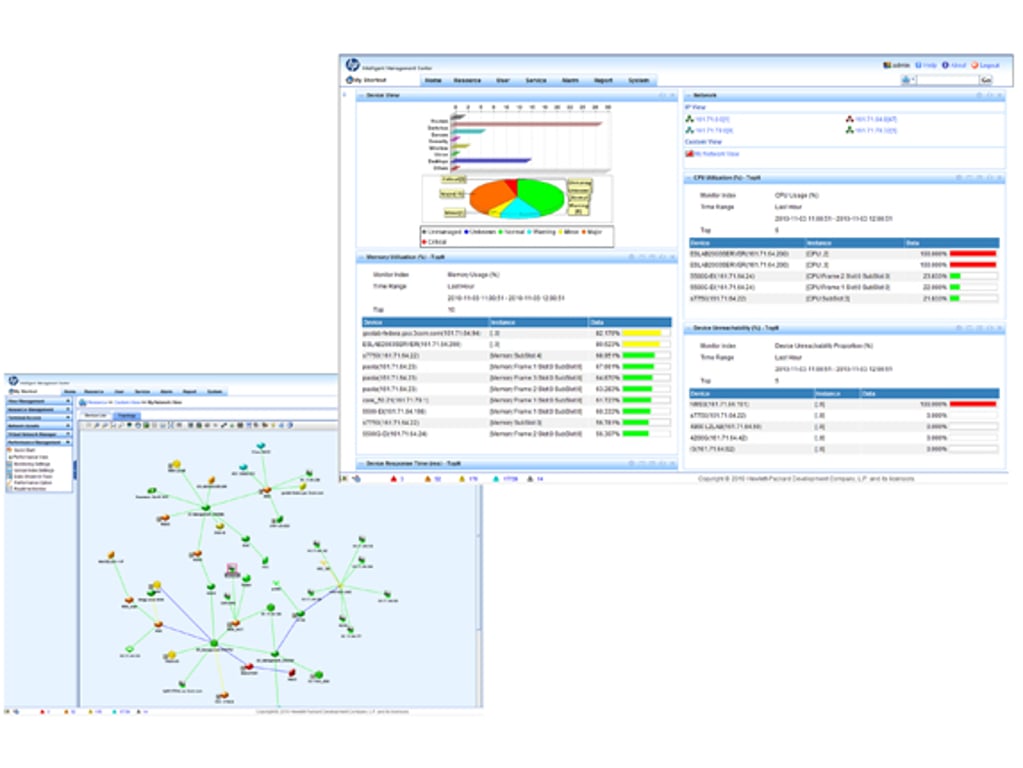Click the refresh icon on the Network panel header
This screenshot has height=768, width=1023.
(x=977, y=95)
